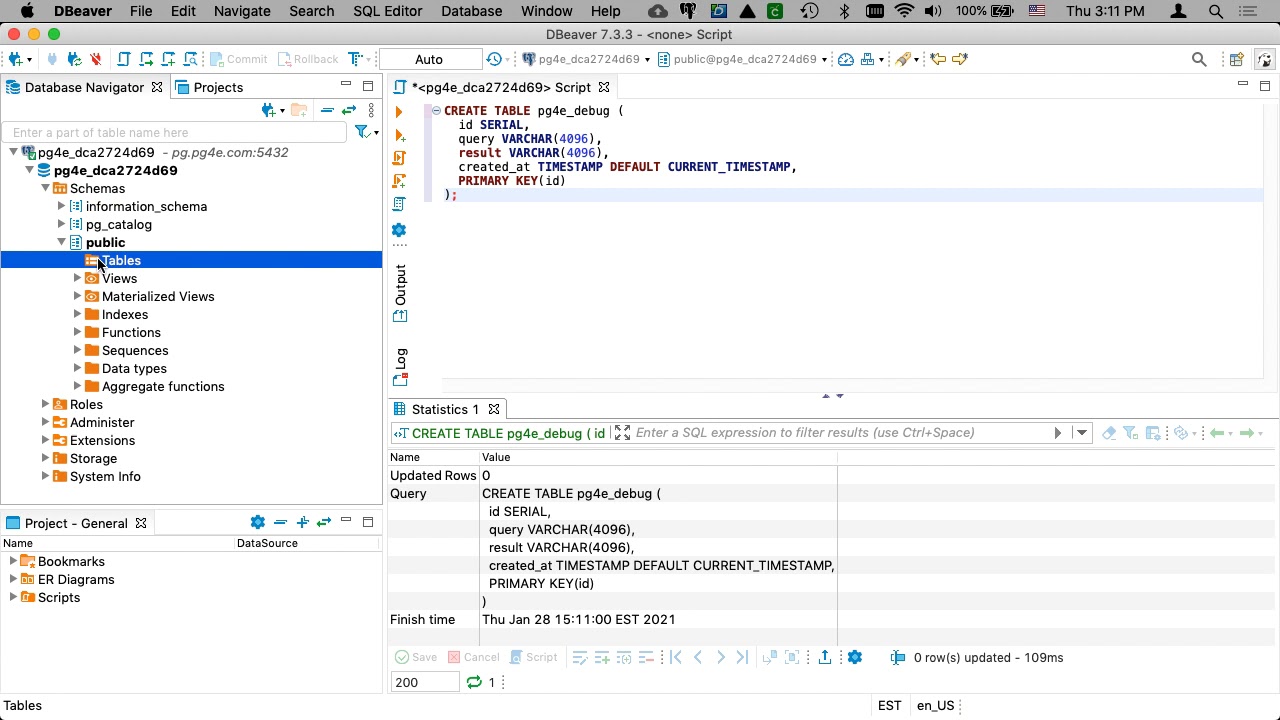Click the dashboard gauge icon in toolbar
Viewport: 1280px width, 720px height.
click(846, 59)
